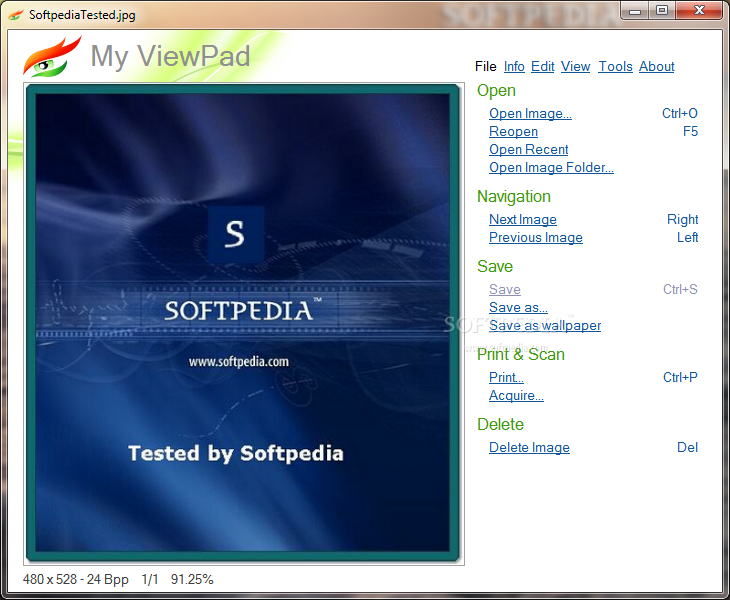Open the View menu
The image size is (730, 600).
[575, 67]
